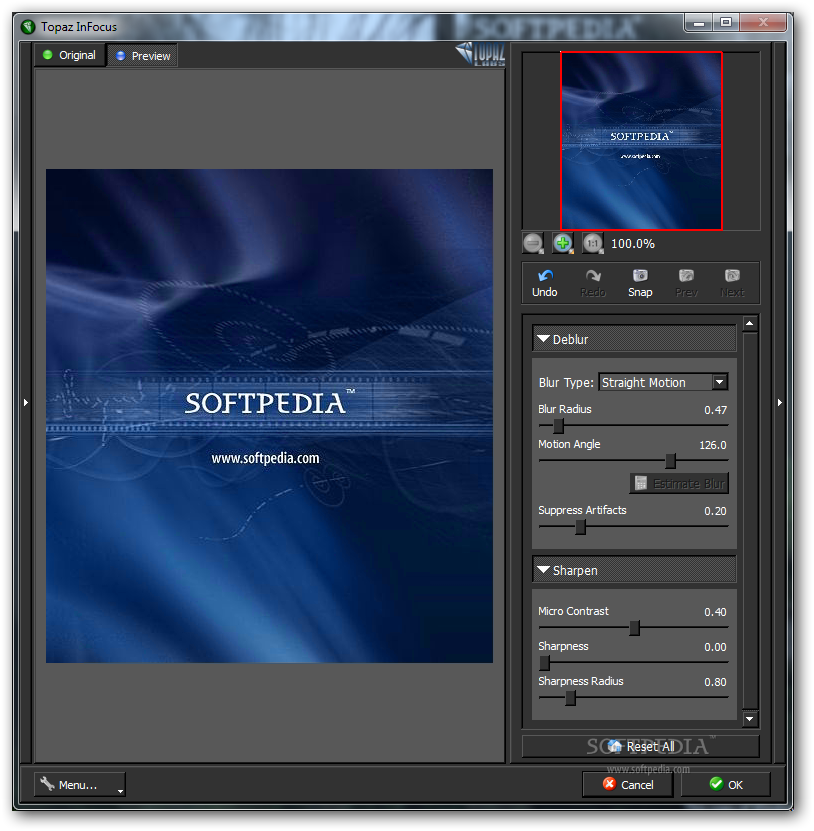This screenshot has width=814, height=831.
Task: Click the Blur Radius value 0.47
Action: pos(715,410)
